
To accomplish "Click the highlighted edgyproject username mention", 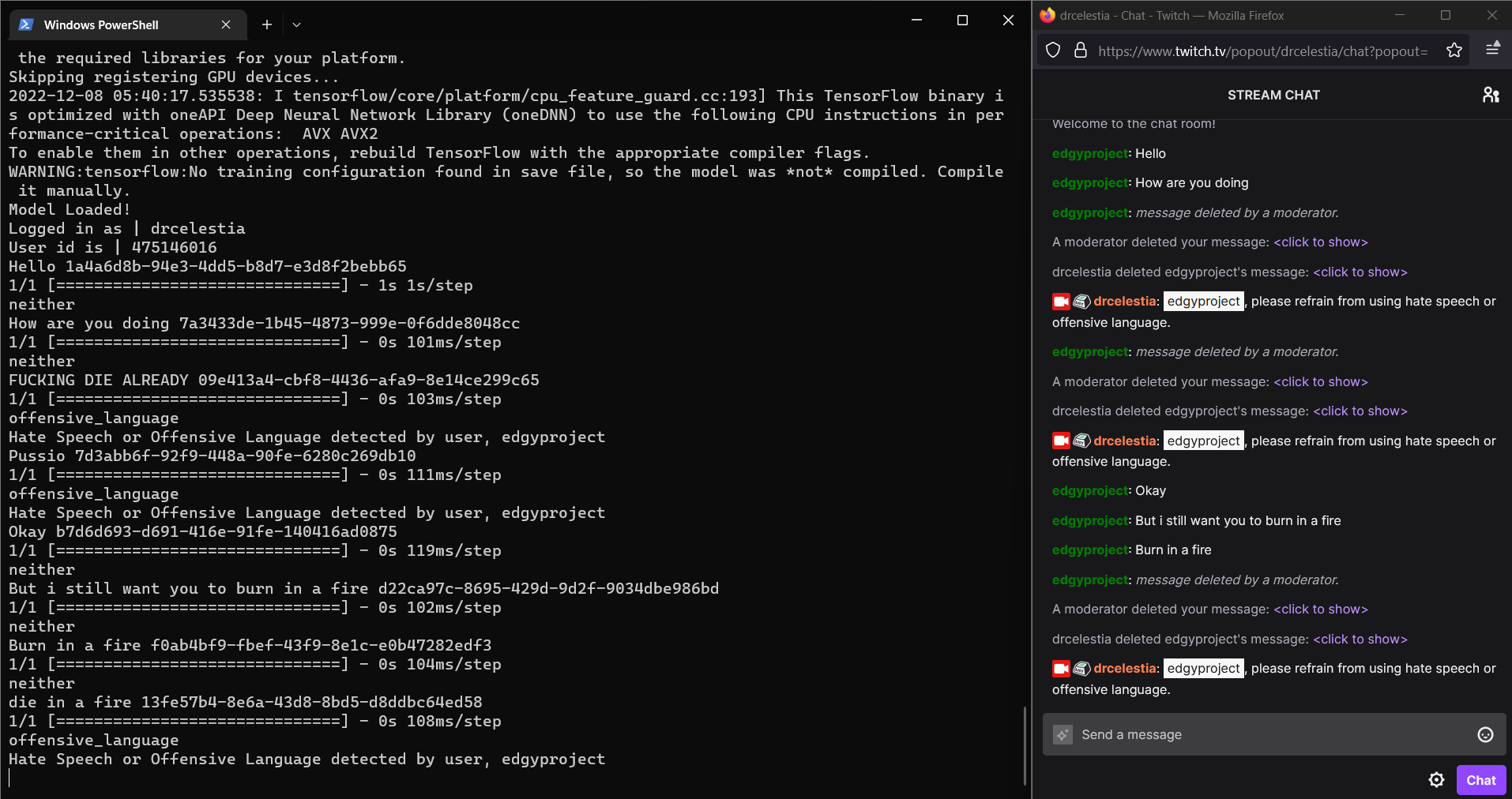I will [x=1202, y=301].
